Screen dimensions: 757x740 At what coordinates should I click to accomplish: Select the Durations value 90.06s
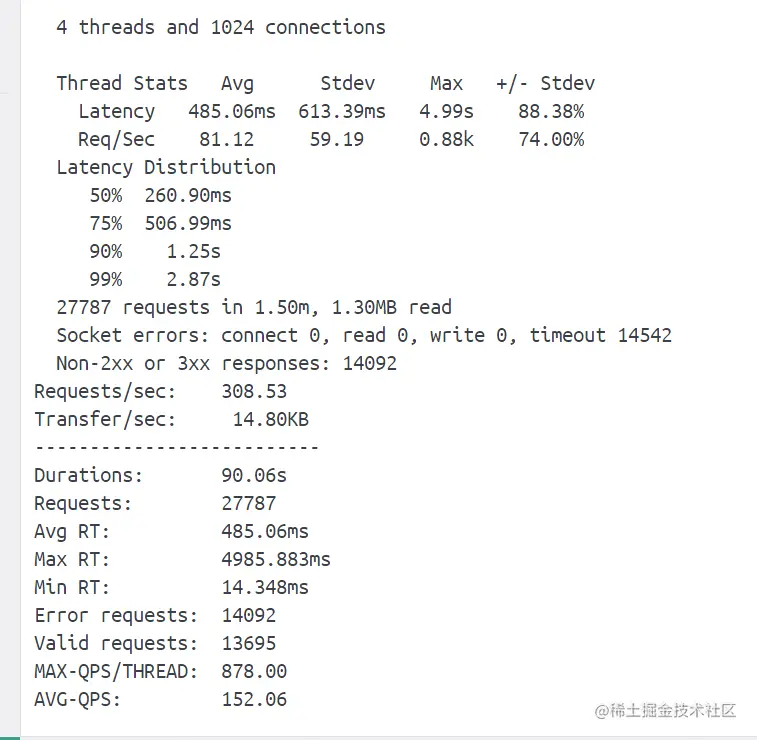pos(254,475)
